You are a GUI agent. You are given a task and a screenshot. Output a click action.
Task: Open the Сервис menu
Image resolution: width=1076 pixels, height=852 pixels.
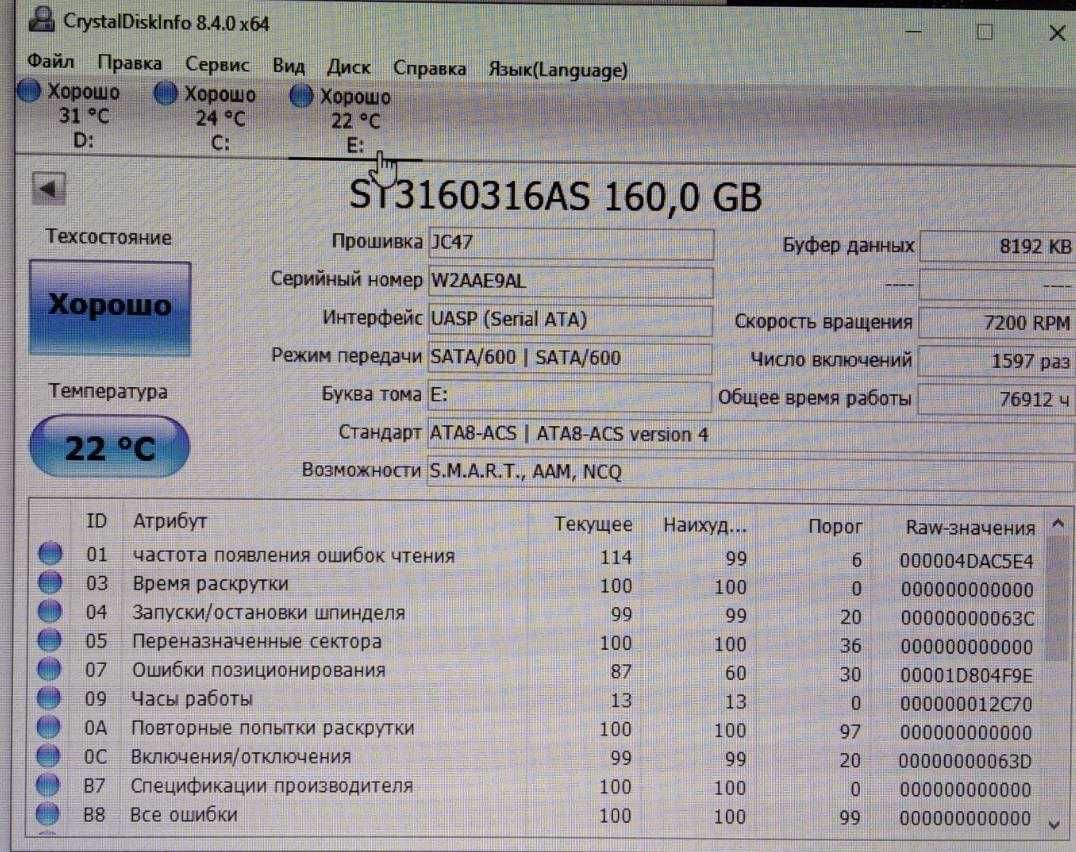pyautogui.click(x=217, y=64)
